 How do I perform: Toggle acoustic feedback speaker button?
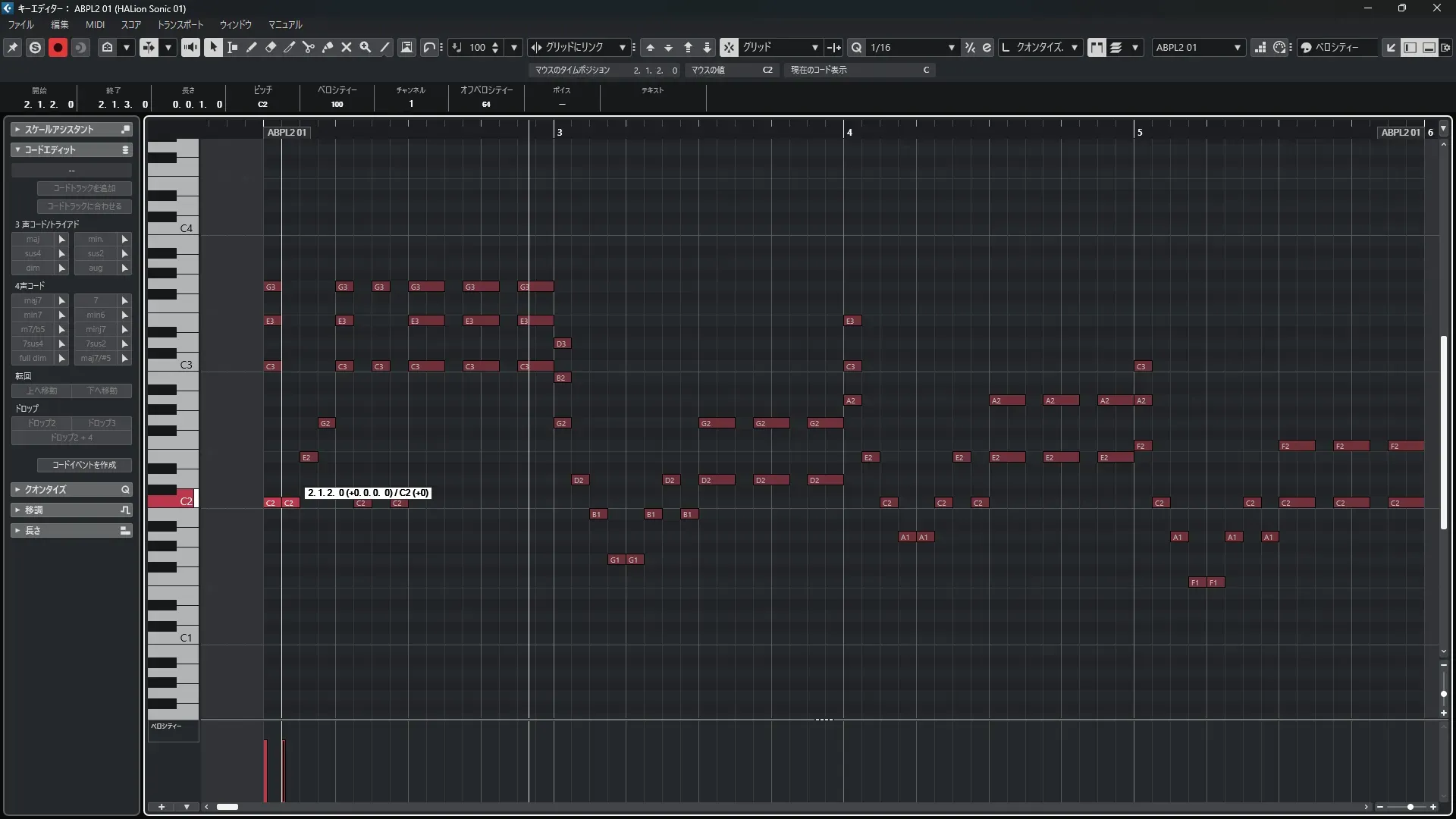click(190, 47)
